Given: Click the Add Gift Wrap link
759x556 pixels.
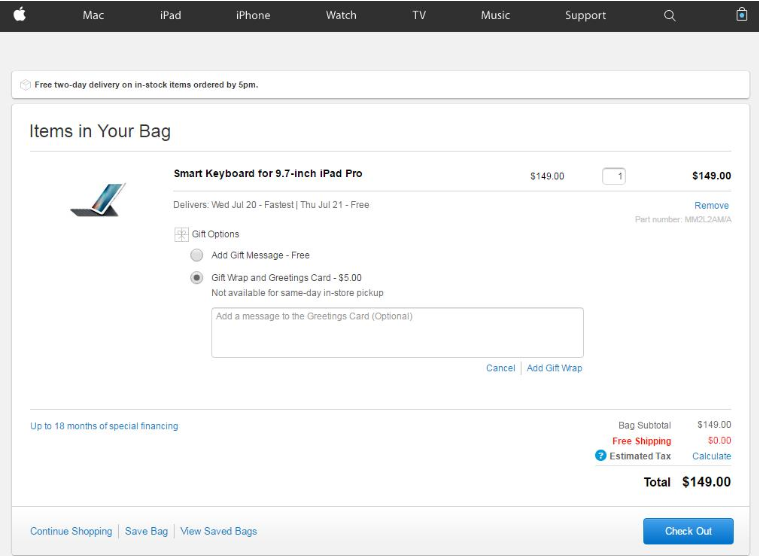Looking at the screenshot, I should (x=554, y=368).
